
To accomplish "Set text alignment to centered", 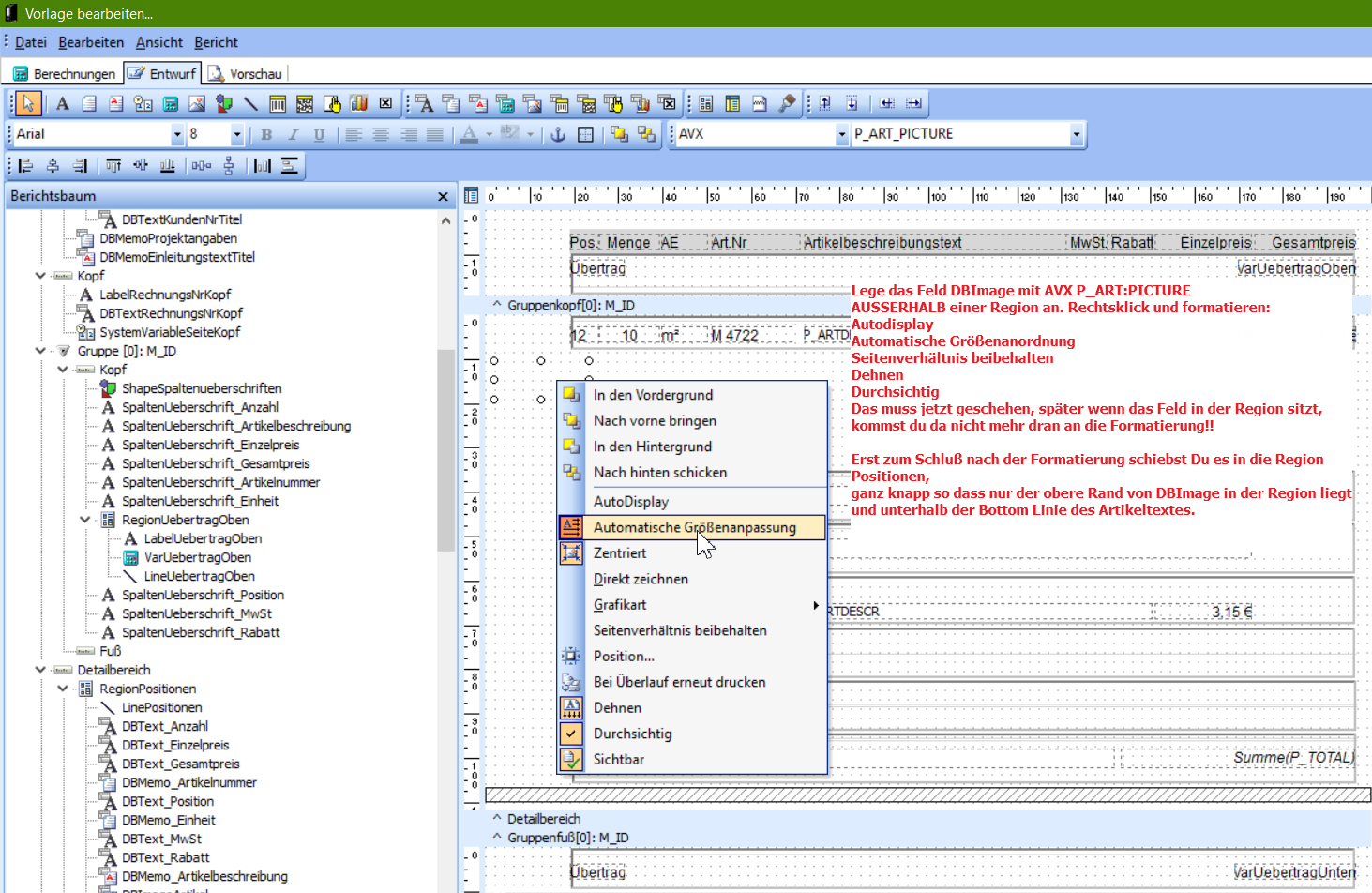I will coord(381,134).
